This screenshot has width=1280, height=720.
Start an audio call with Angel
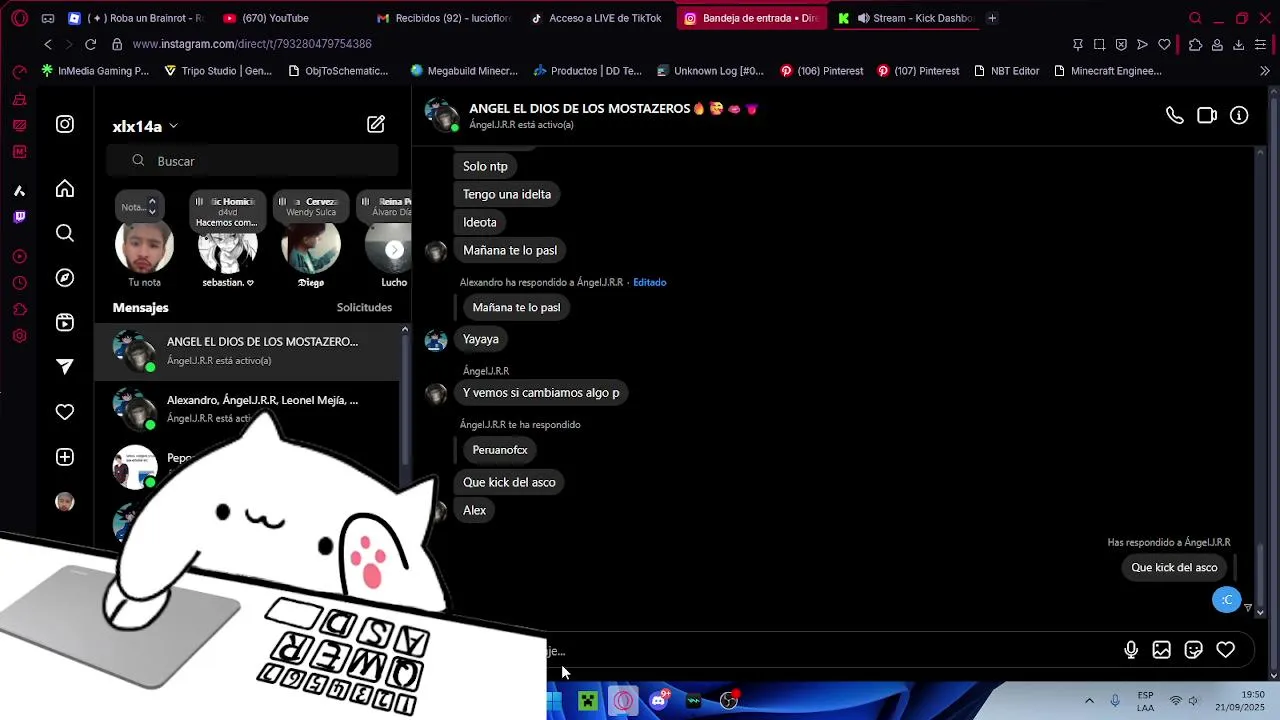[1175, 116]
